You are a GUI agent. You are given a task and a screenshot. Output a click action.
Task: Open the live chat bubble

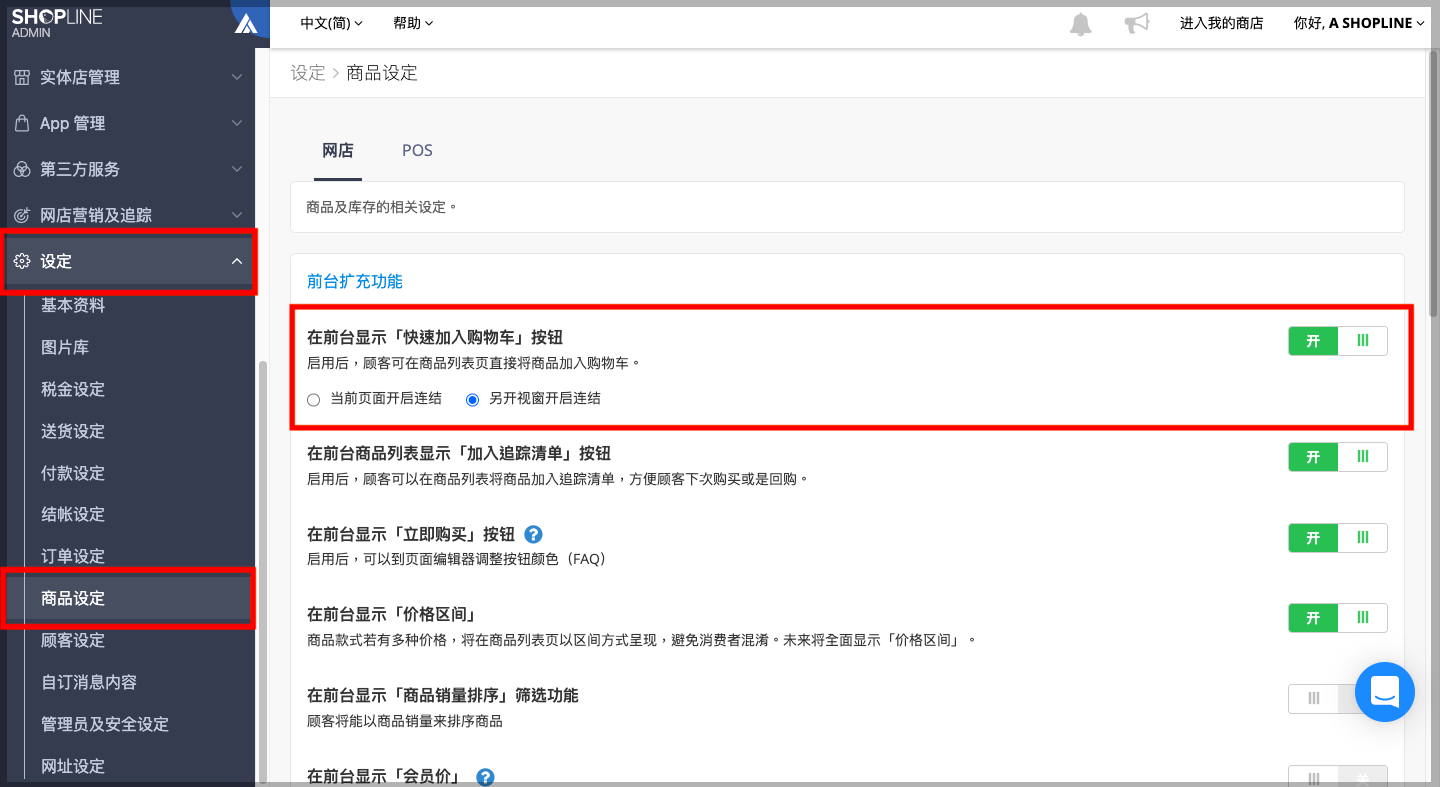click(x=1385, y=692)
